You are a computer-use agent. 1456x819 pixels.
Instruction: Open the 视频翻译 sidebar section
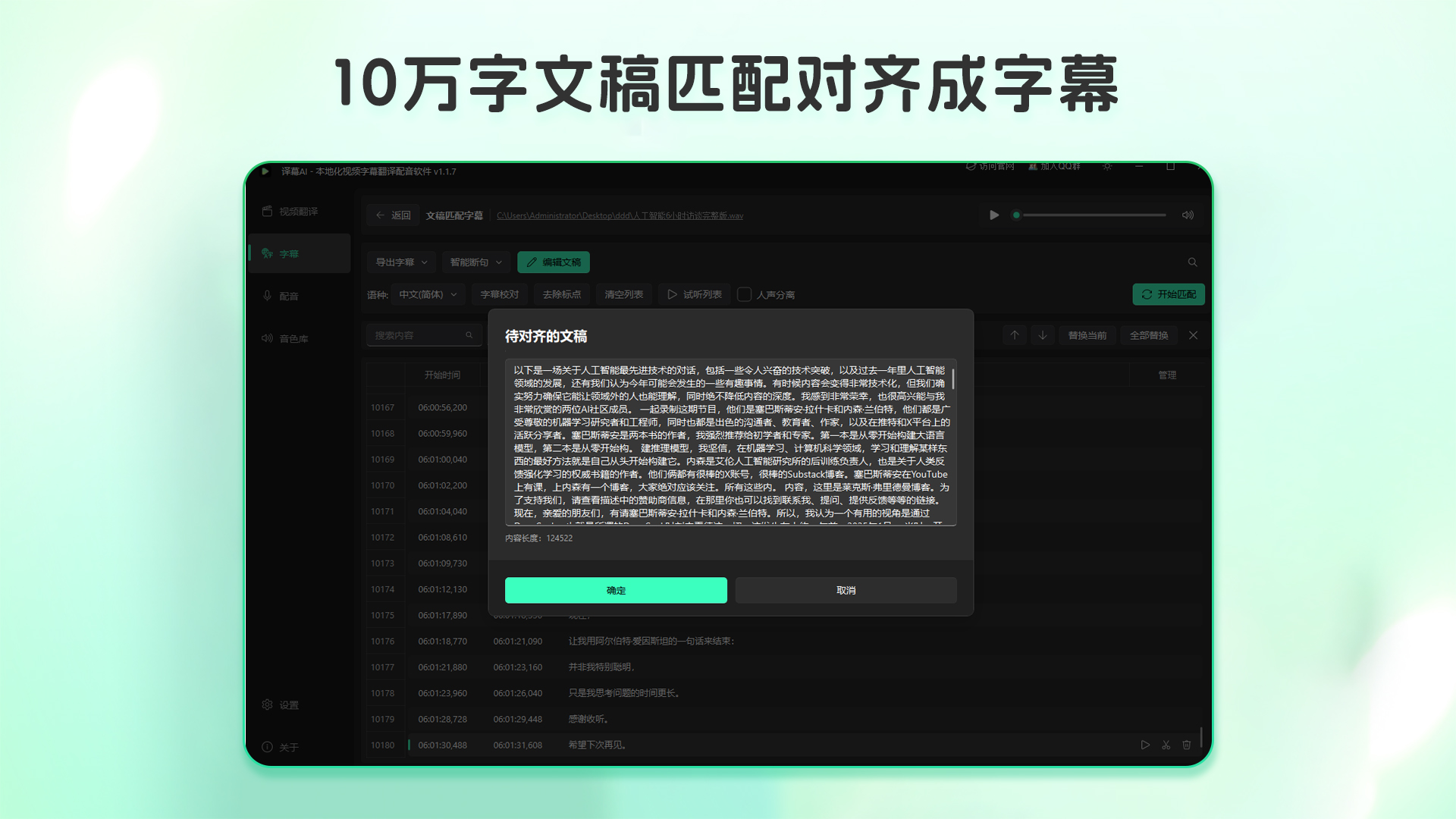299,212
